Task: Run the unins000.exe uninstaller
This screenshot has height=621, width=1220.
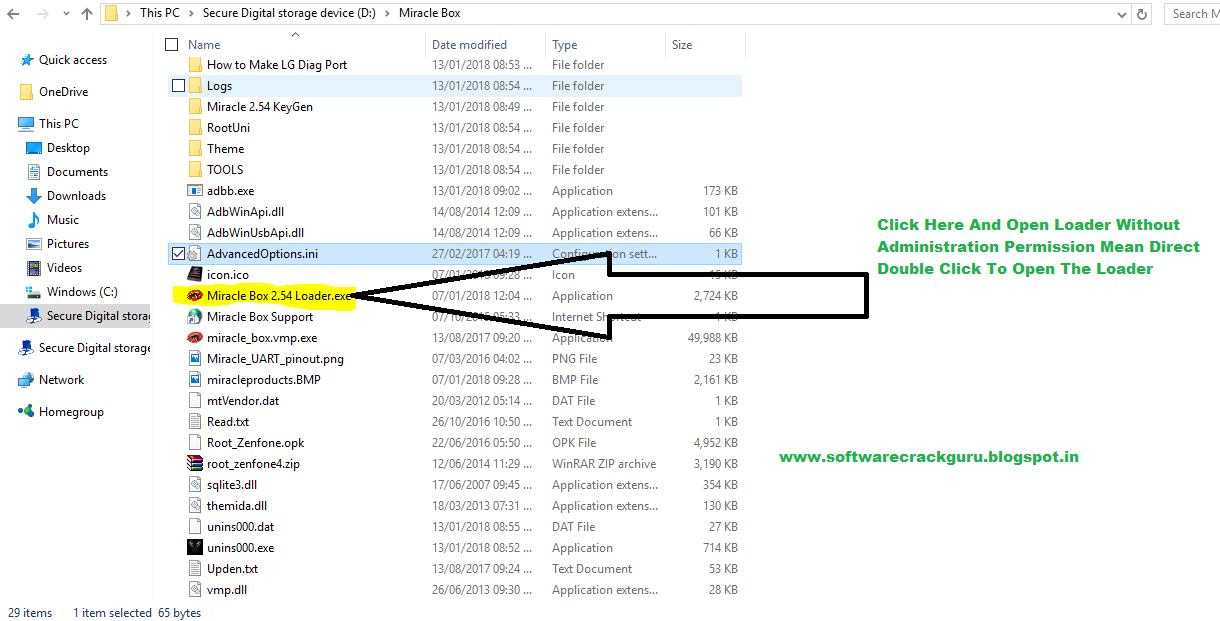Action: [239, 547]
